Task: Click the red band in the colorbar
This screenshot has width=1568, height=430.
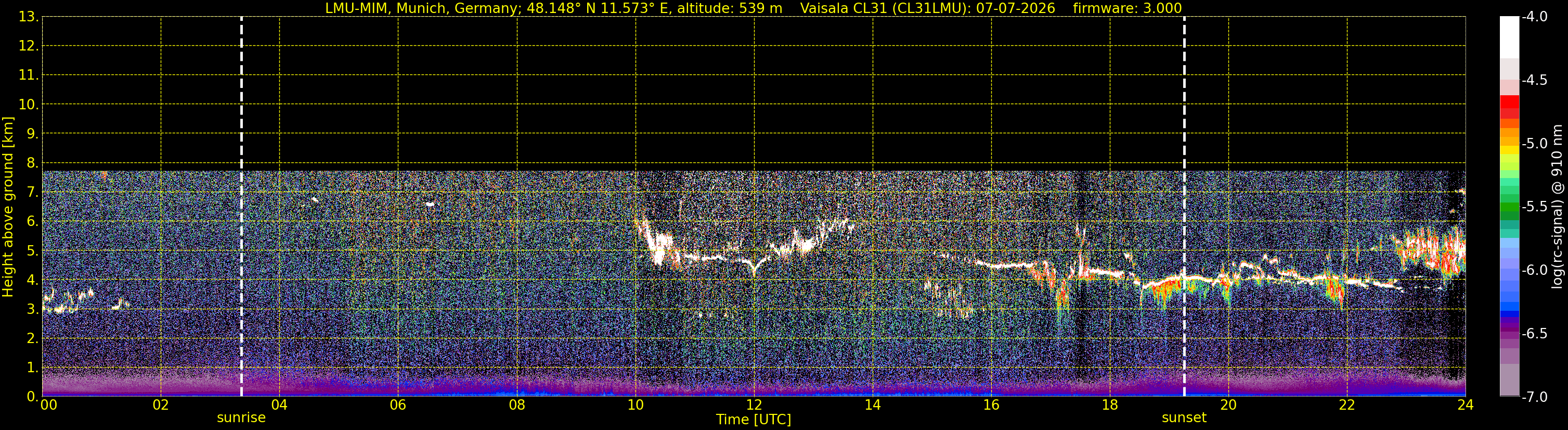Action: 1510,106
